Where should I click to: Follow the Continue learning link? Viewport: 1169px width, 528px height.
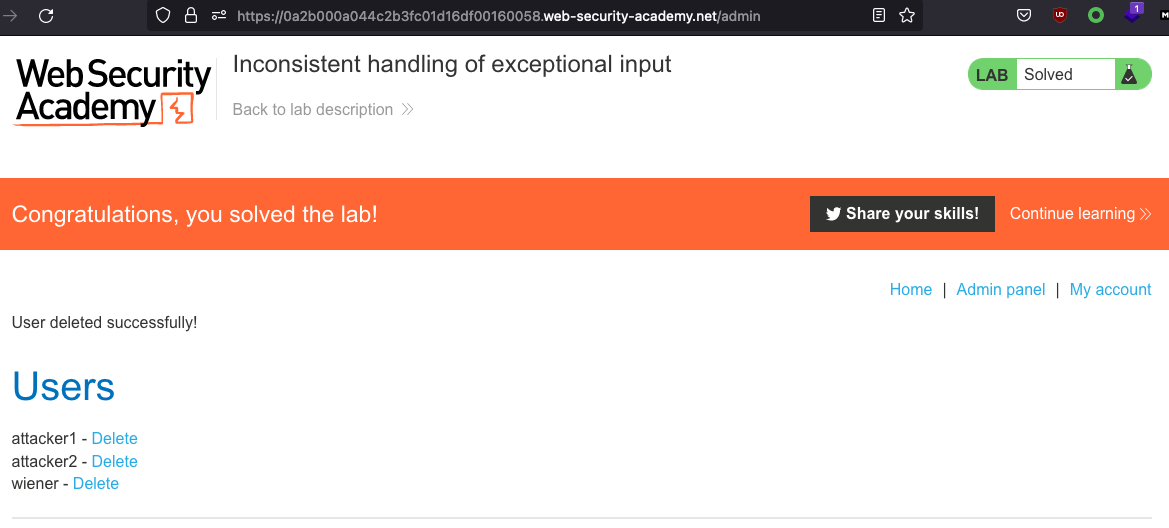pyautogui.click(x=1080, y=214)
